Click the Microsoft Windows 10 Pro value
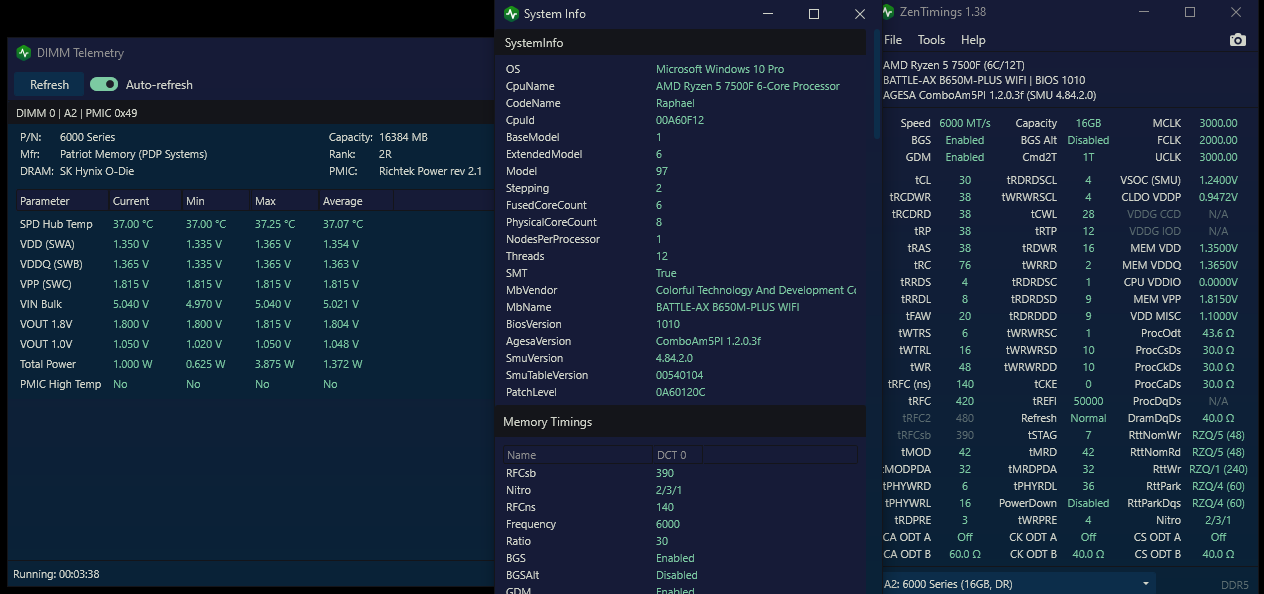Image resolution: width=1264 pixels, height=594 pixels. point(720,69)
